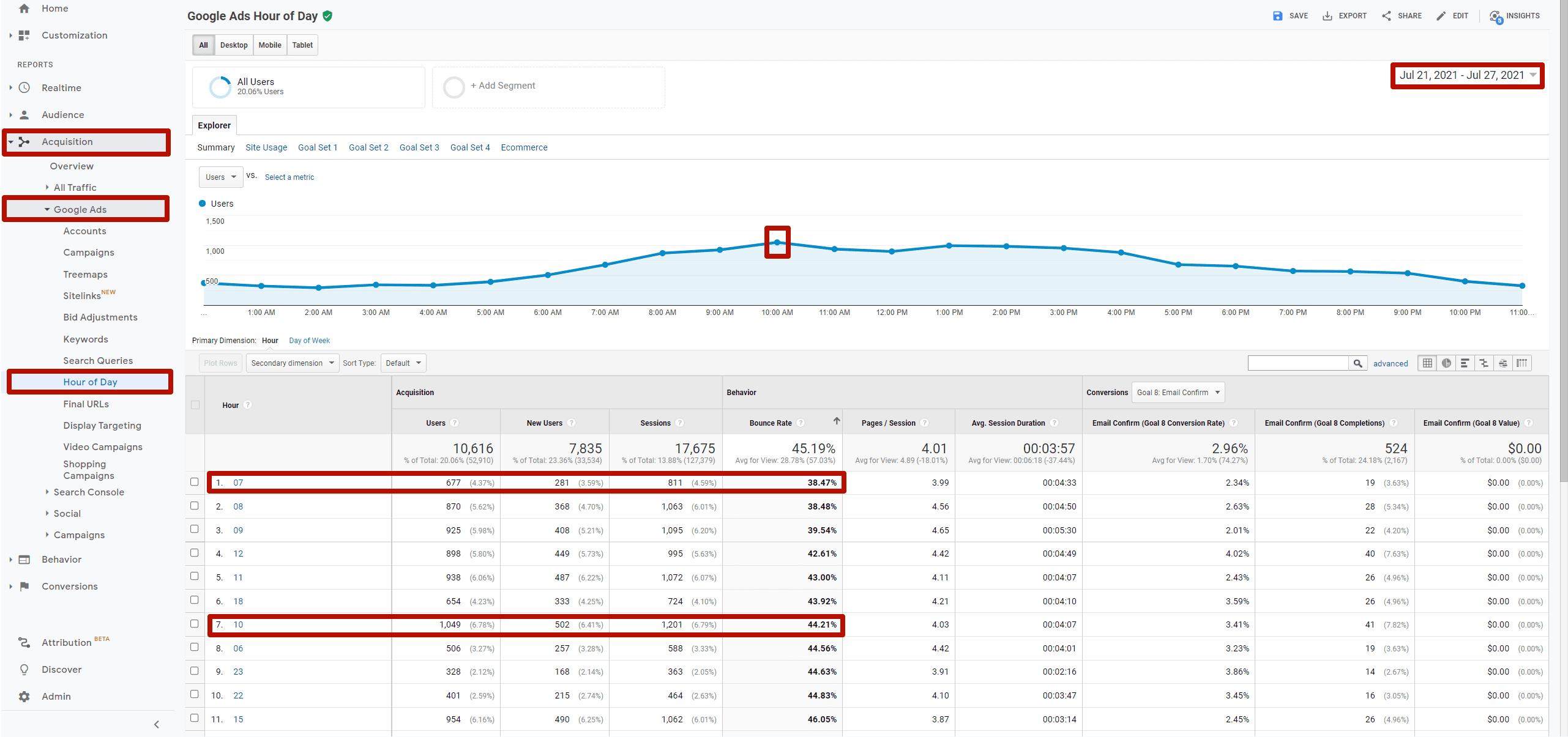Switch primary dimension to Day of Week

point(309,341)
